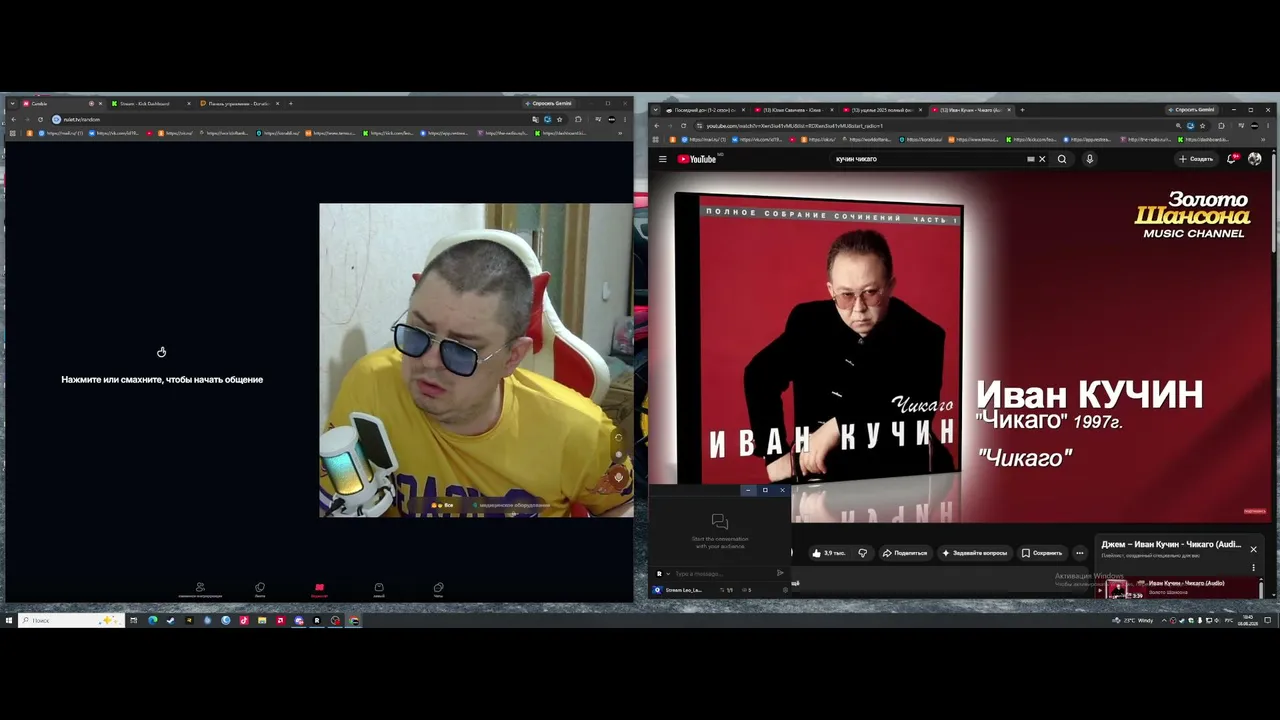This screenshot has height=720, width=1280.
Task: Switch to the Юлия Савичева YouTube tab
Action: pos(791,110)
